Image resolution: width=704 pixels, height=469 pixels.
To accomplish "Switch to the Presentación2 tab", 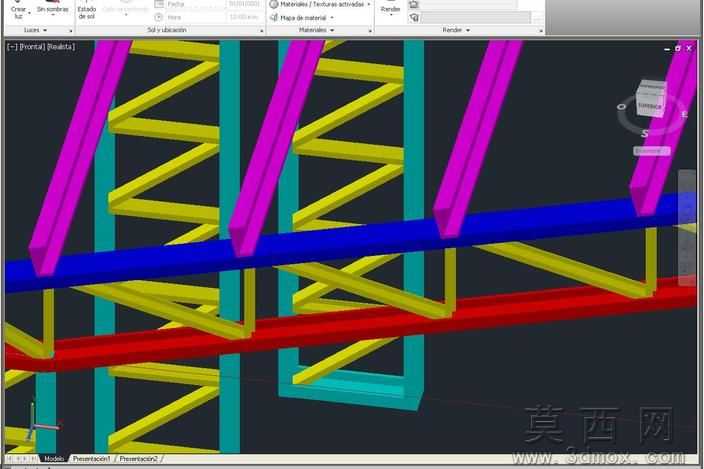I will (139, 459).
